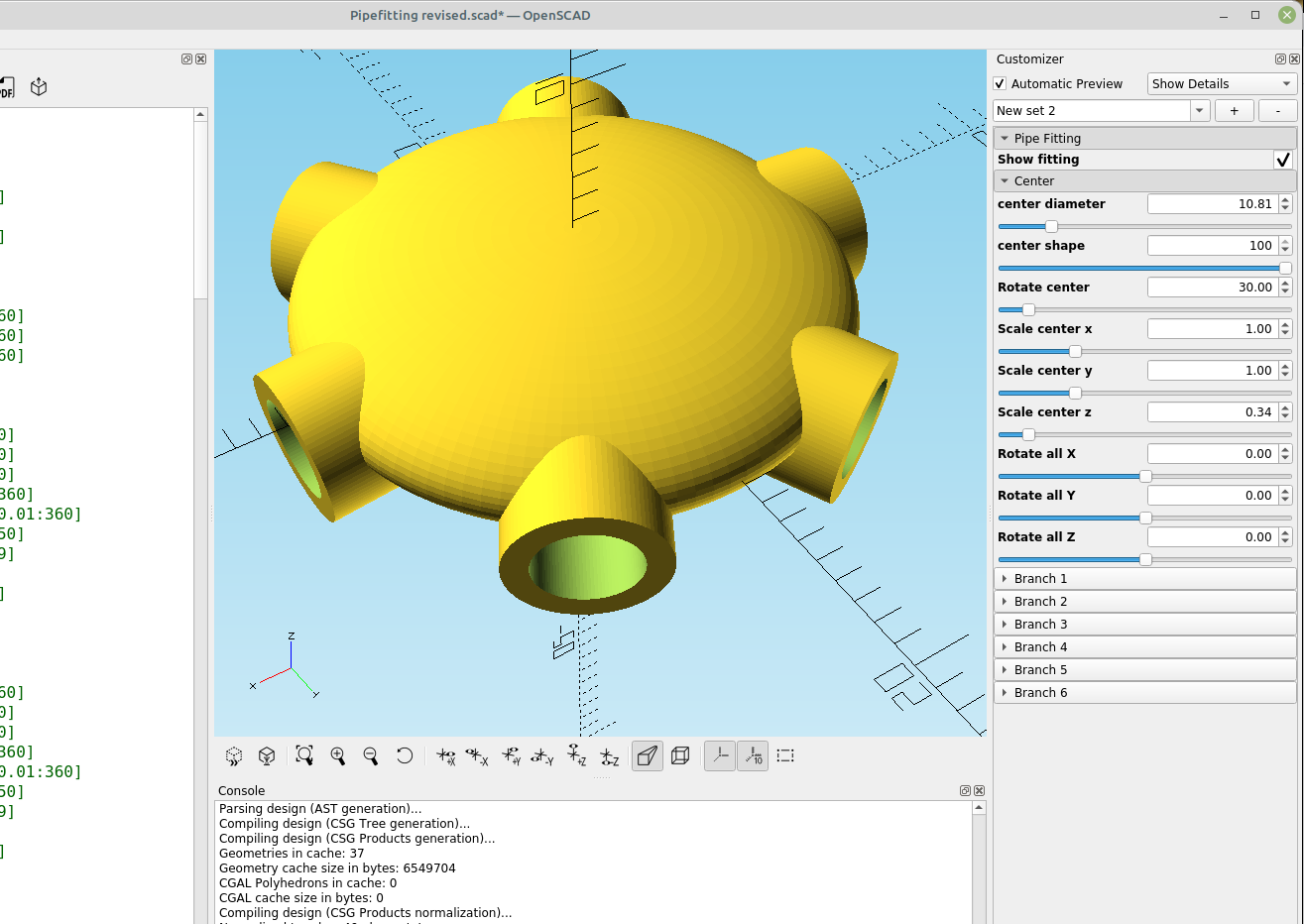This screenshot has width=1304, height=924.
Task: Toggle the Show Scale Markers icon
Action: pos(753,755)
